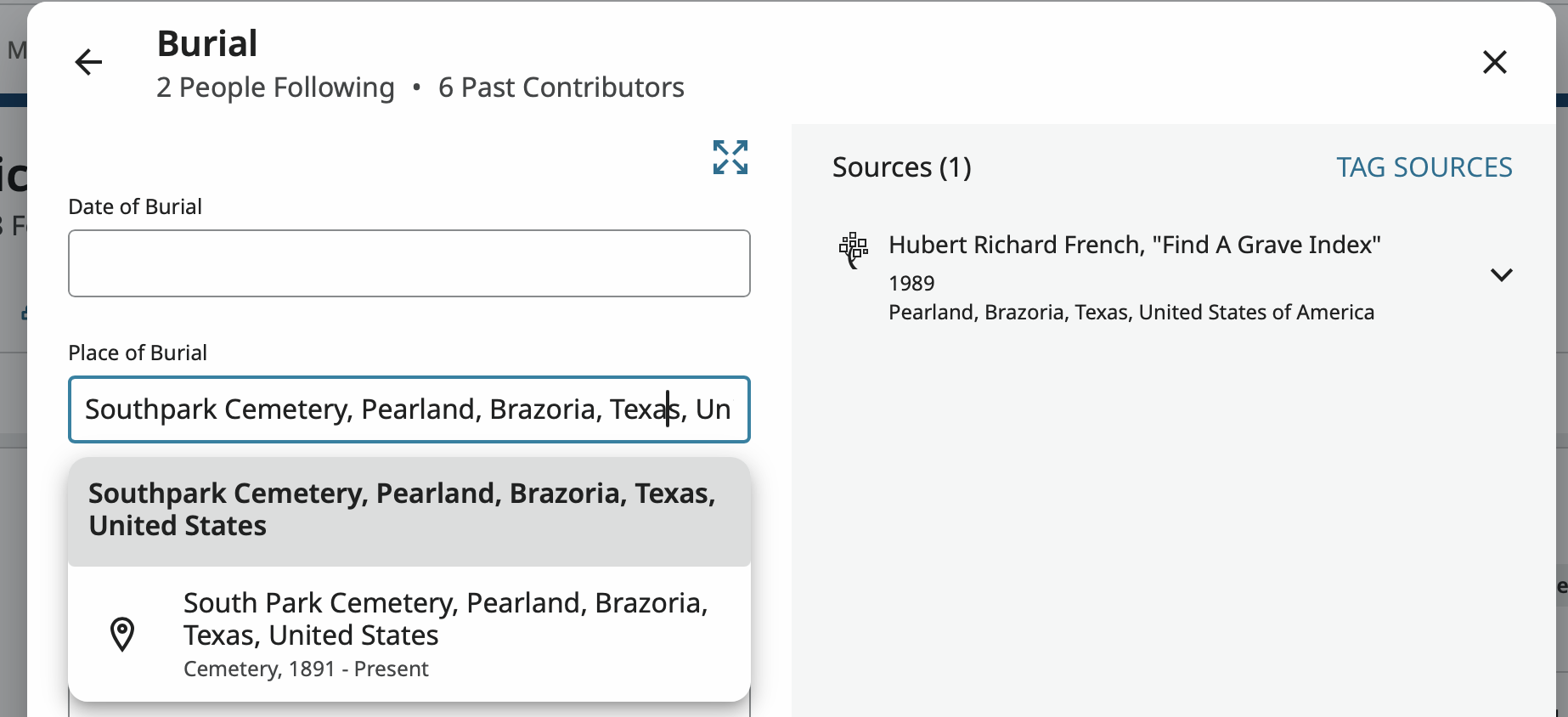Click the source's Pearland, Brazoria location text
Viewport: 1568px width, 717px height.
1131,313
